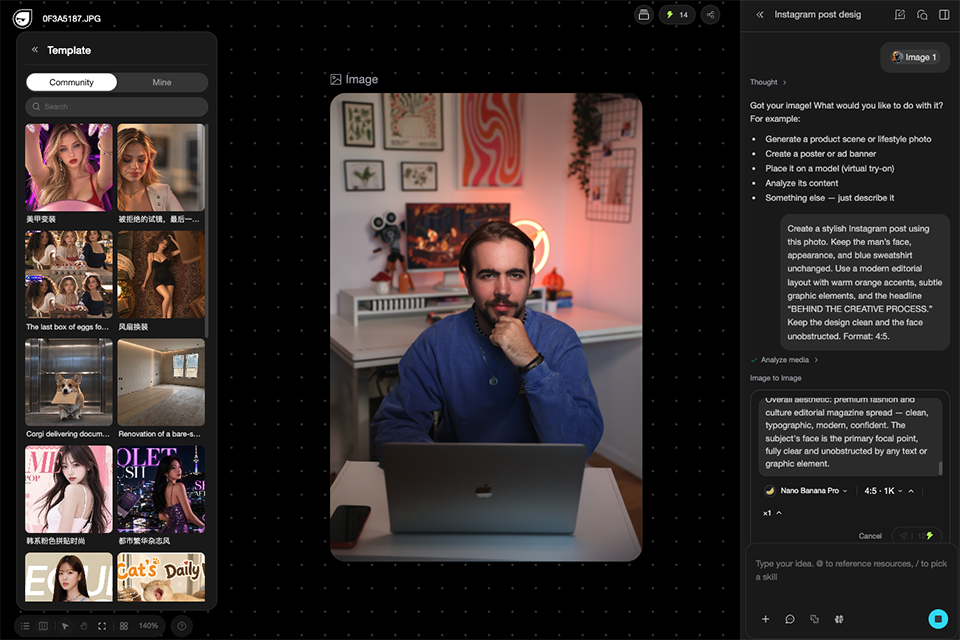
Task: Click the chat bubble icon below input
Action: coord(790,619)
